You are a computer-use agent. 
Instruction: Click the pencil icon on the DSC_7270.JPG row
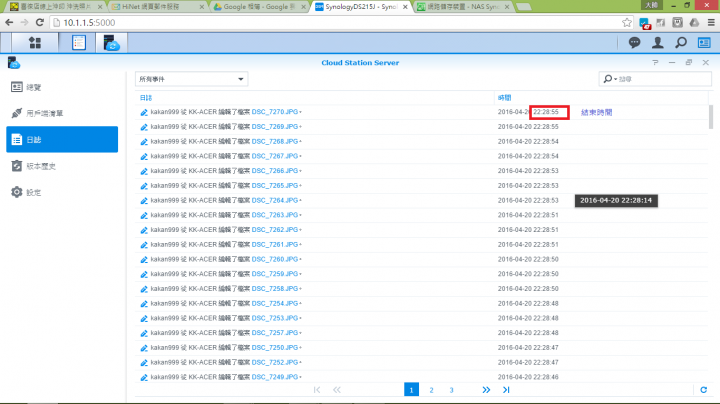(x=144, y=112)
